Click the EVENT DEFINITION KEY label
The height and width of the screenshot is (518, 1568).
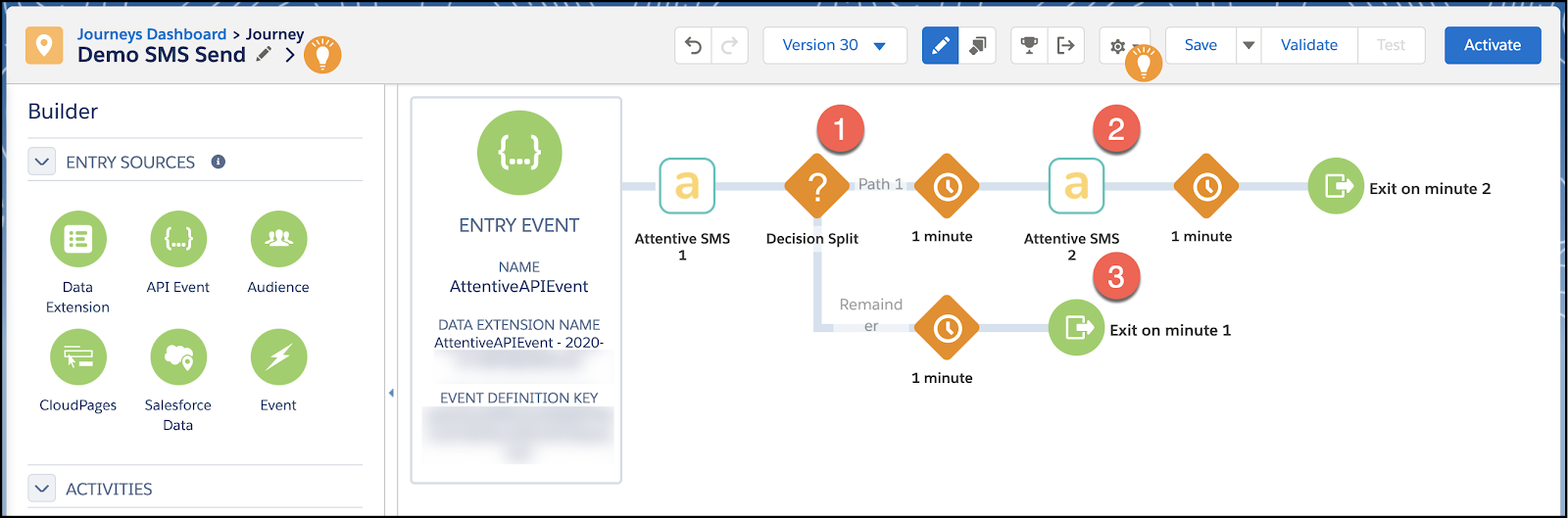(x=519, y=399)
